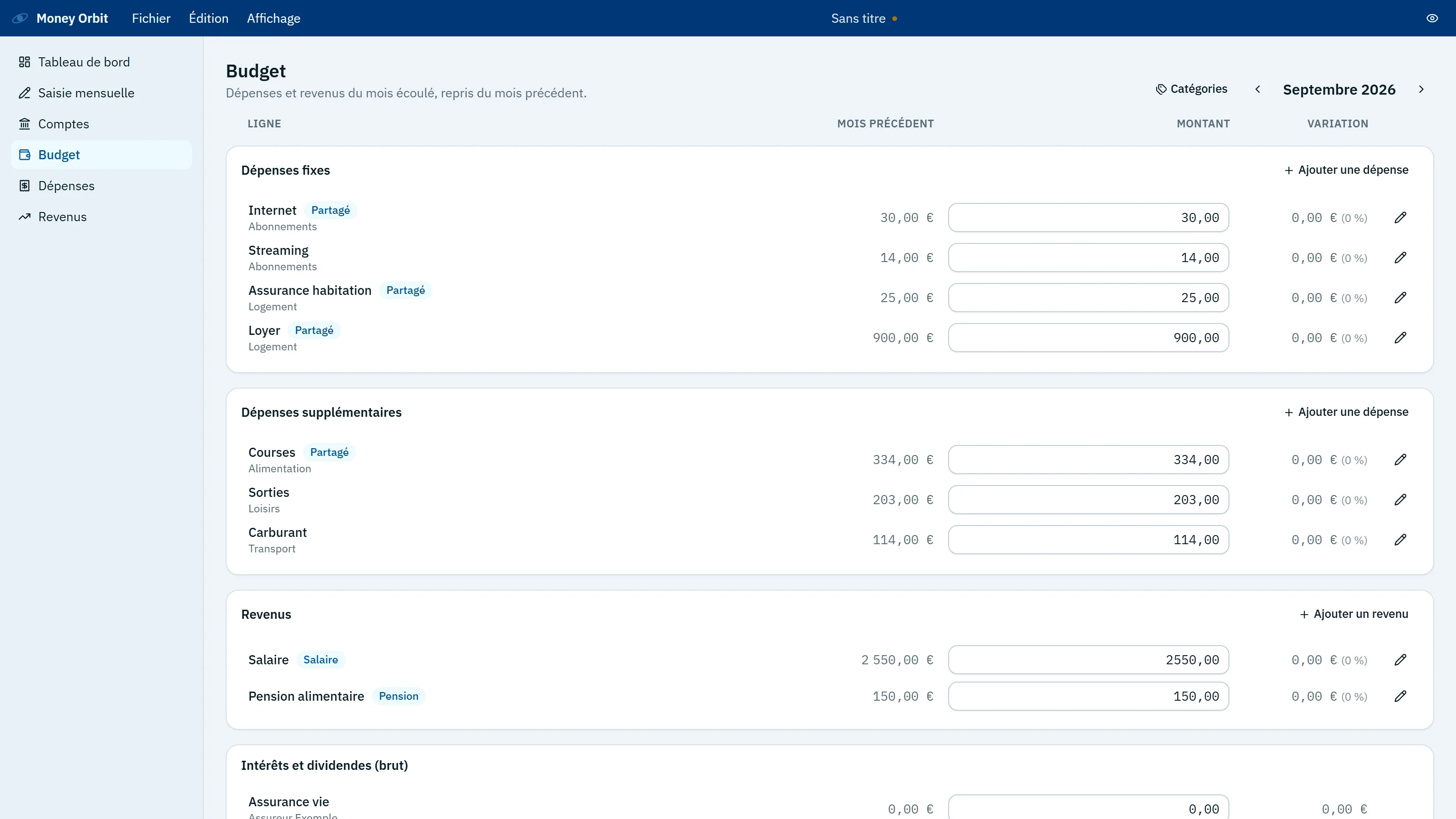Click the Sorties line name
The height and width of the screenshot is (819, 1456).
268,493
